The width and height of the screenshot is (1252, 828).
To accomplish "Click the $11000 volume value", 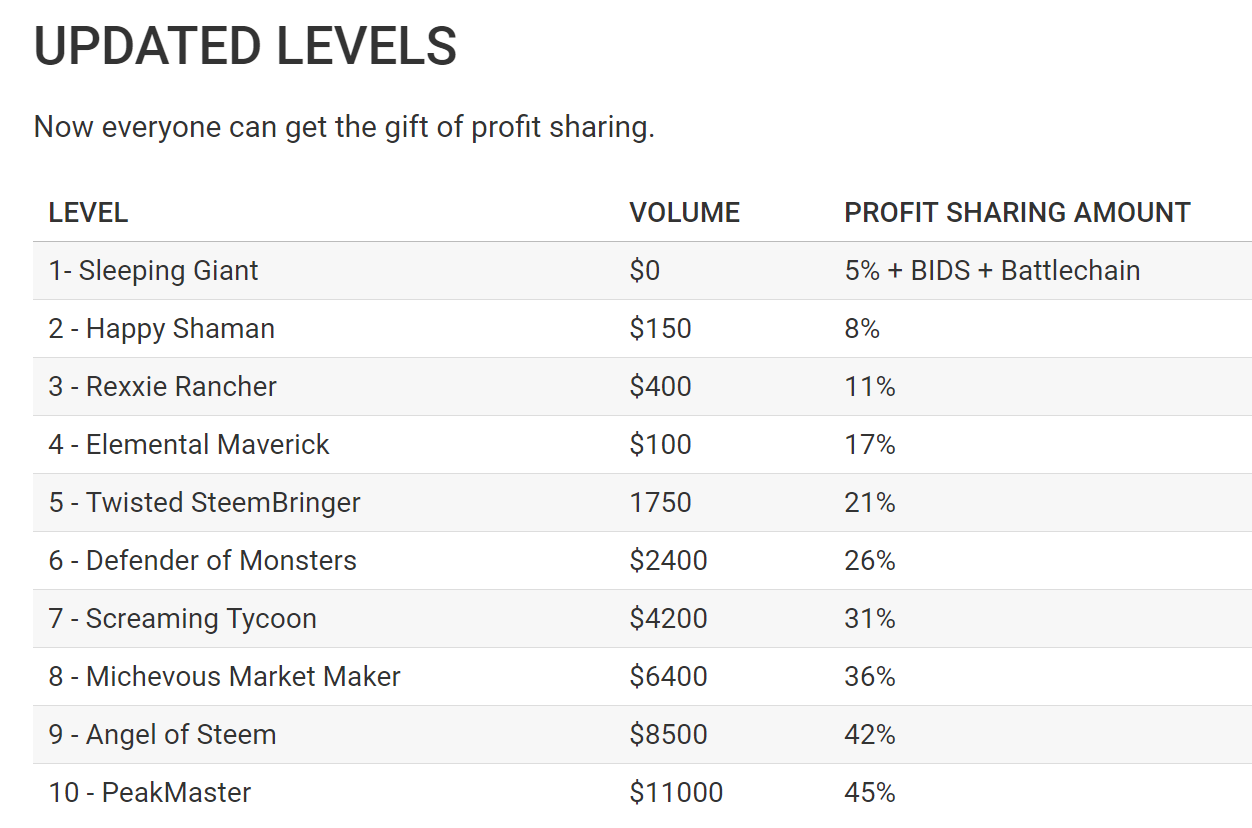I will coord(676,793).
